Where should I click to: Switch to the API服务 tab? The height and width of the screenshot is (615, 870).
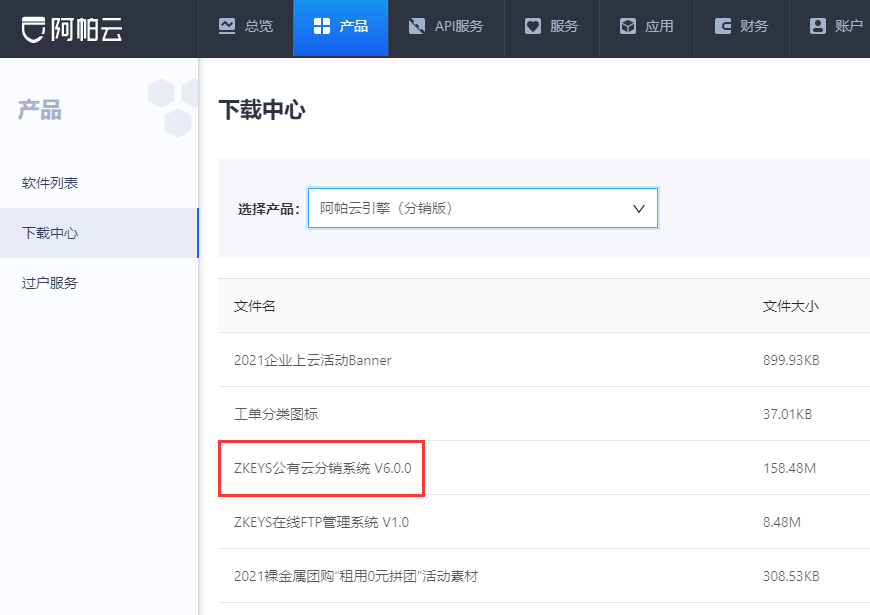[x=446, y=28]
